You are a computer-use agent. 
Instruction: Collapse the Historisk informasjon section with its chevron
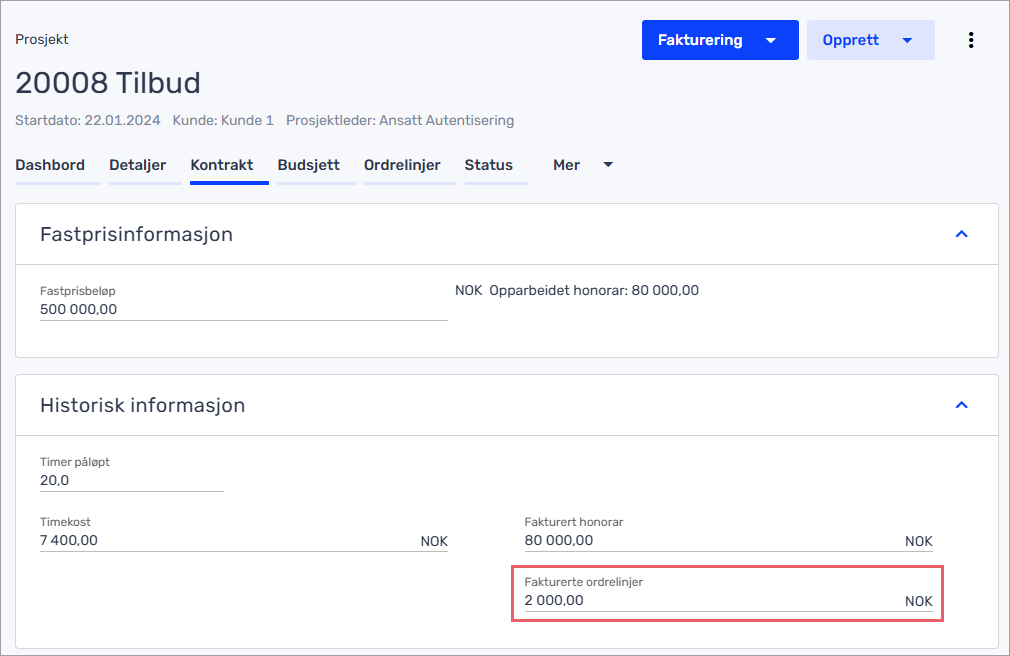(961, 405)
